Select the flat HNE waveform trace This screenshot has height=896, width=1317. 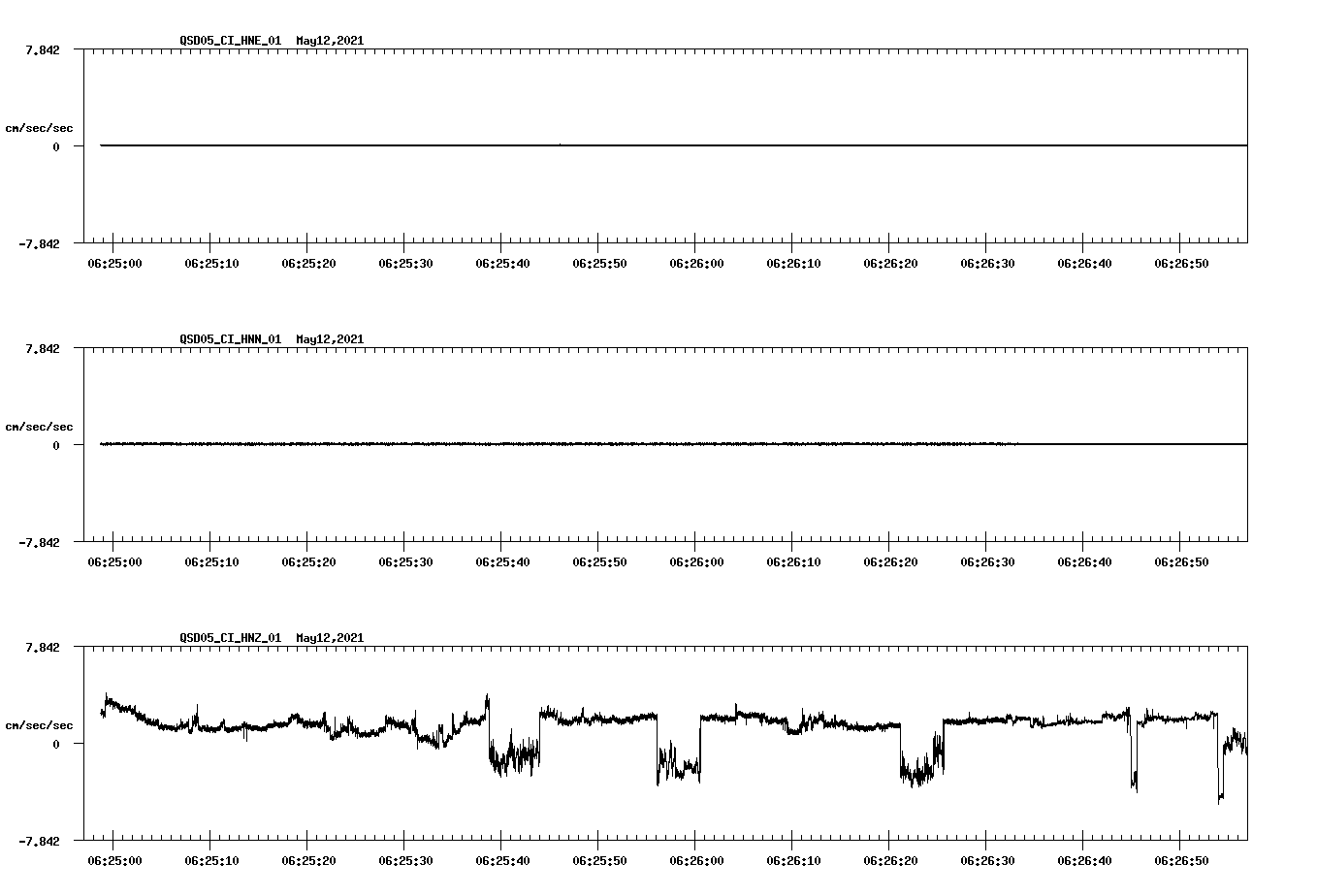[x=582, y=144]
